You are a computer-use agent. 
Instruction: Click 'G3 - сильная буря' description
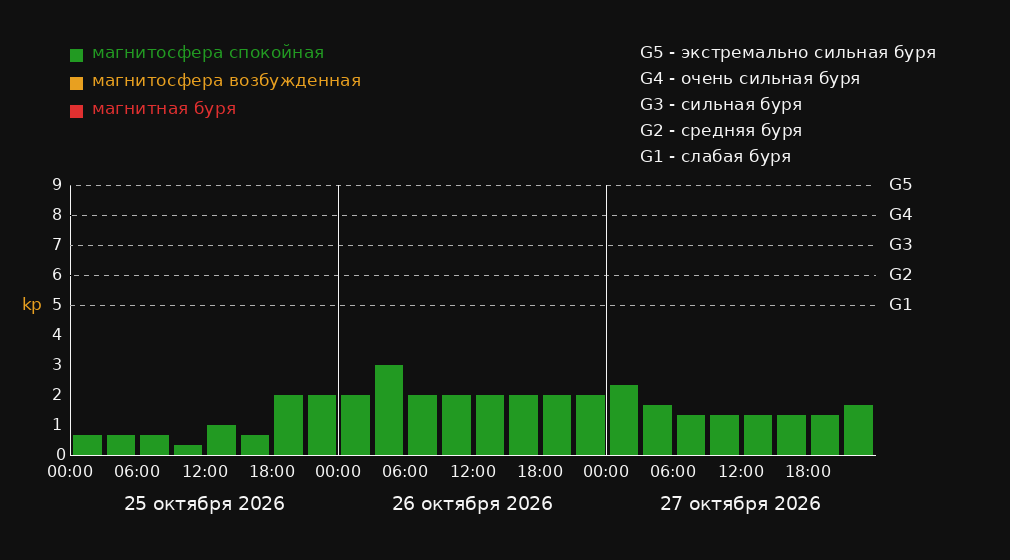(721, 104)
